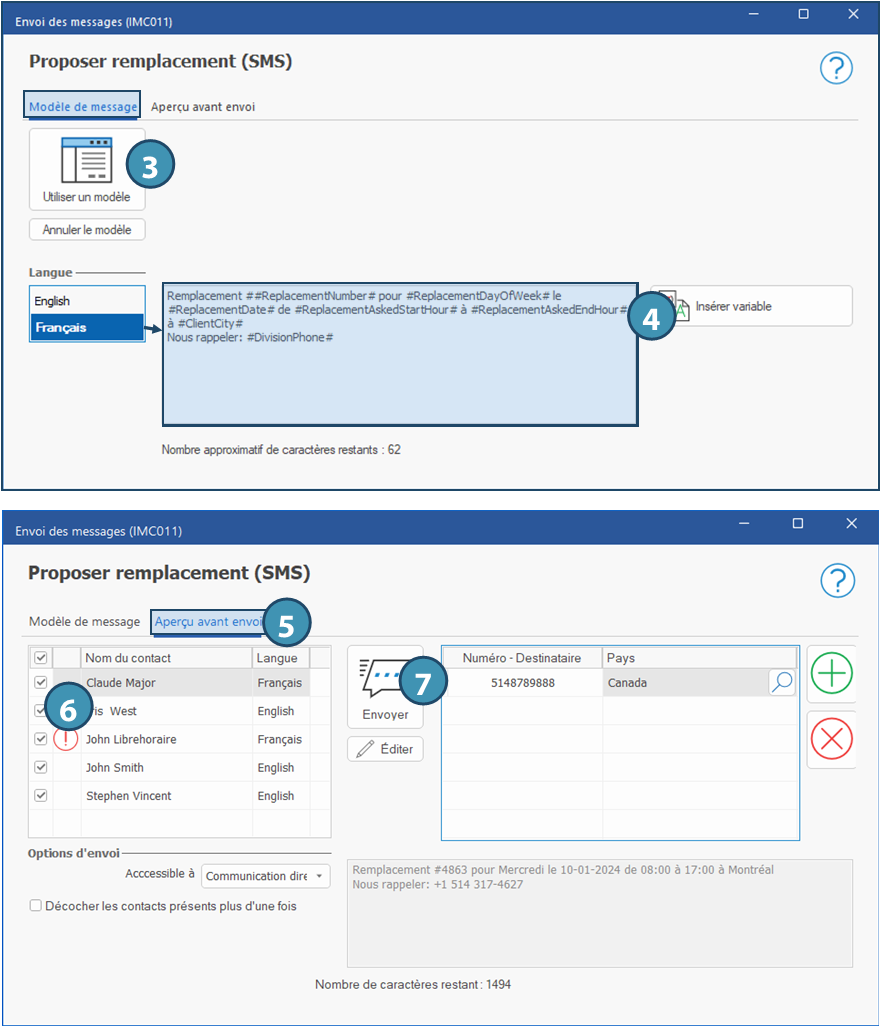Open help in the lower Aperçu window
This screenshot has height=1026, width=880.
pyautogui.click(x=836, y=580)
